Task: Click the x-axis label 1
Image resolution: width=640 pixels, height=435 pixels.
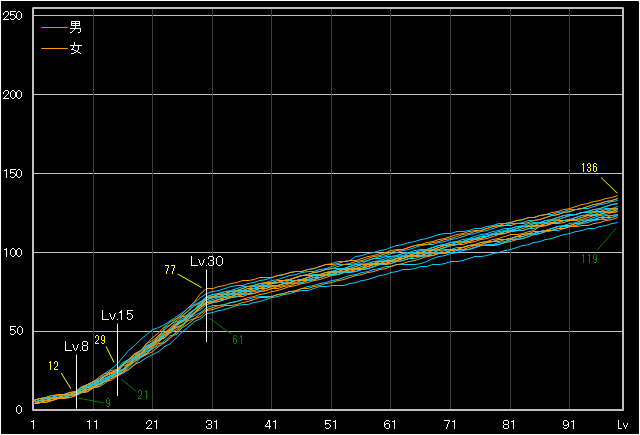Action: tap(33, 425)
